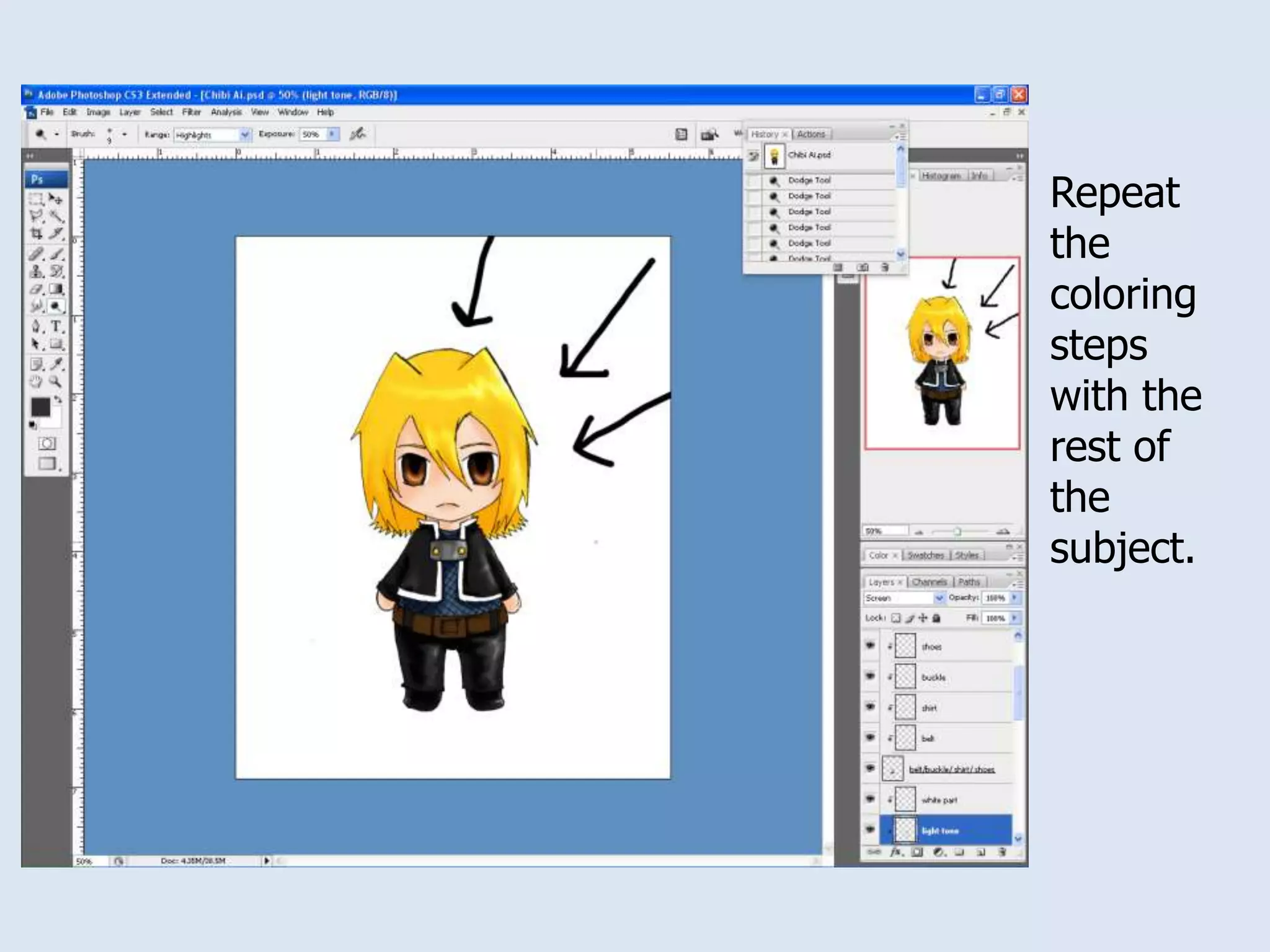This screenshot has width=1270, height=952.
Task: Hide the shoes layer
Action: click(870, 646)
